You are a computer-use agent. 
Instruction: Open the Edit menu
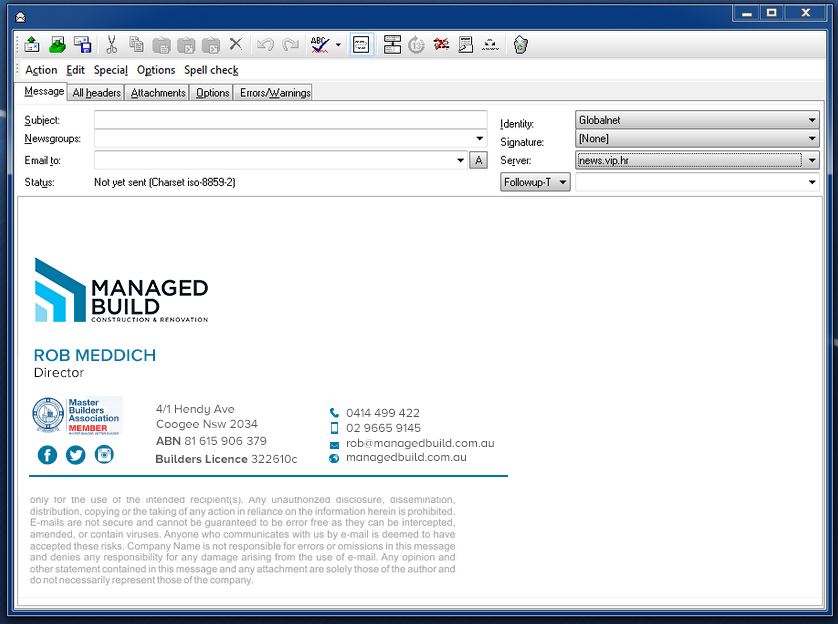(x=75, y=70)
